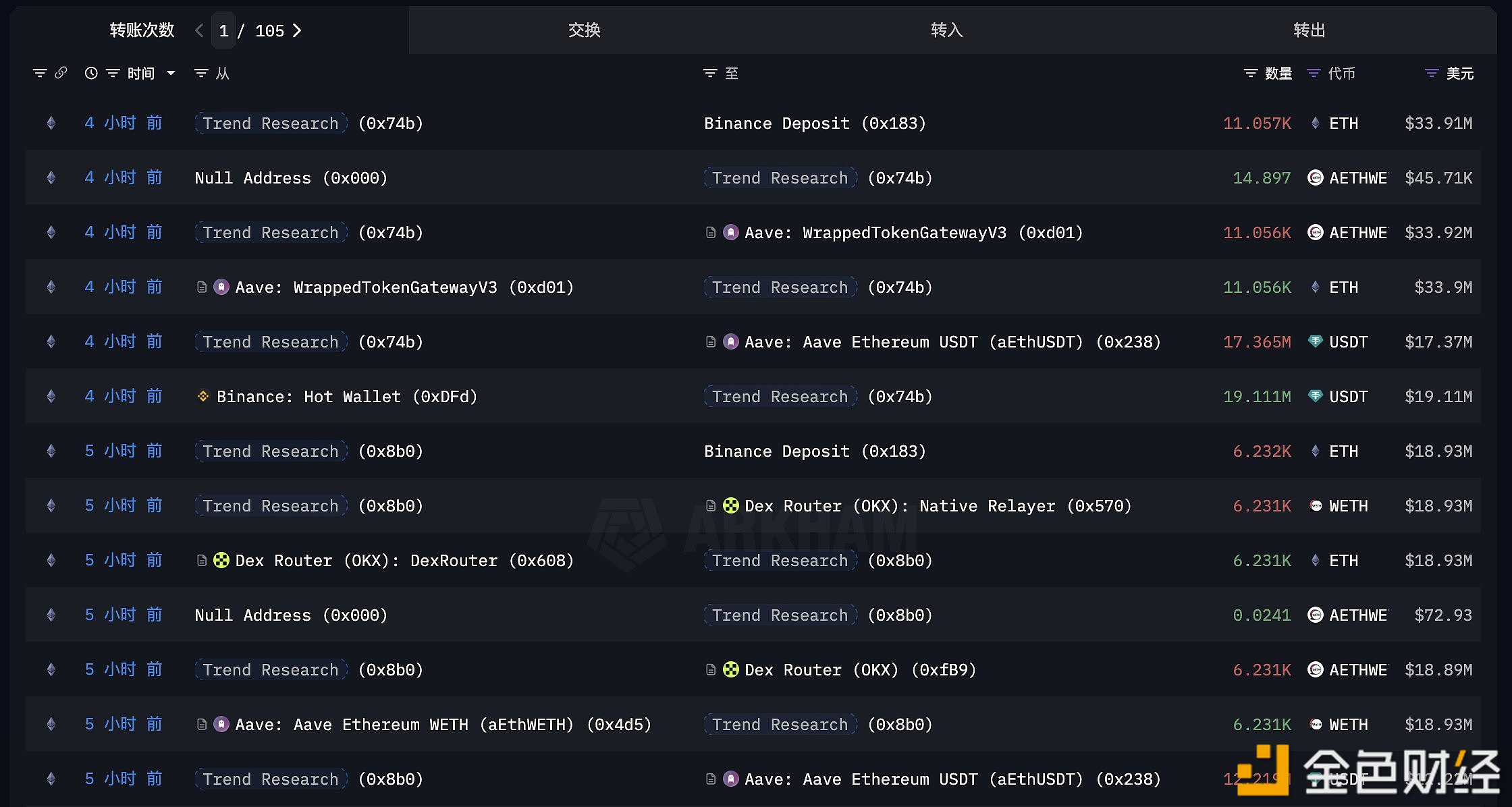Open the 转出 tab

click(x=1309, y=30)
